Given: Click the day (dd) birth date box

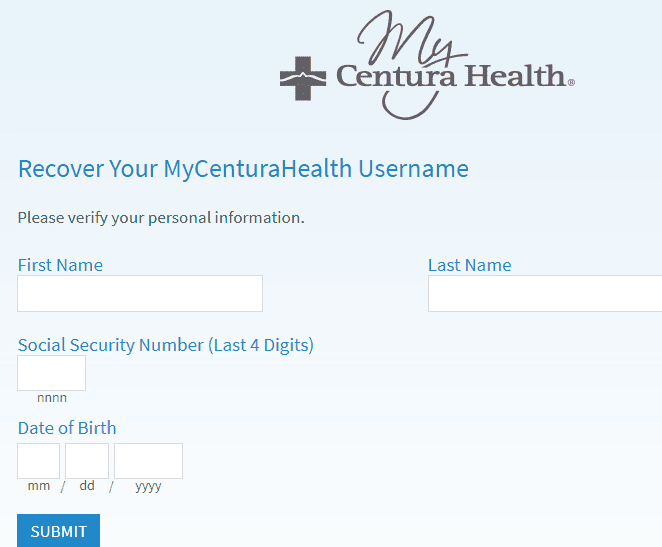Looking at the screenshot, I should (x=87, y=461).
